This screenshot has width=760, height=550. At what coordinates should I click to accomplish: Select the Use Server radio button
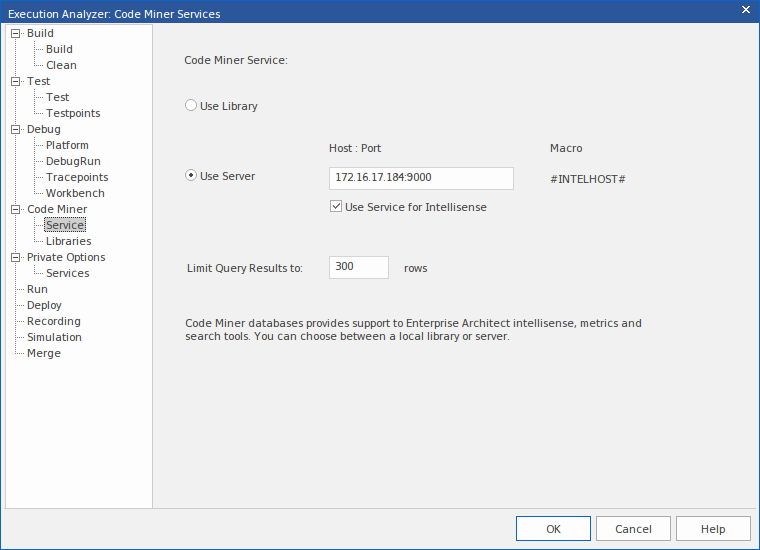pyautogui.click(x=191, y=176)
